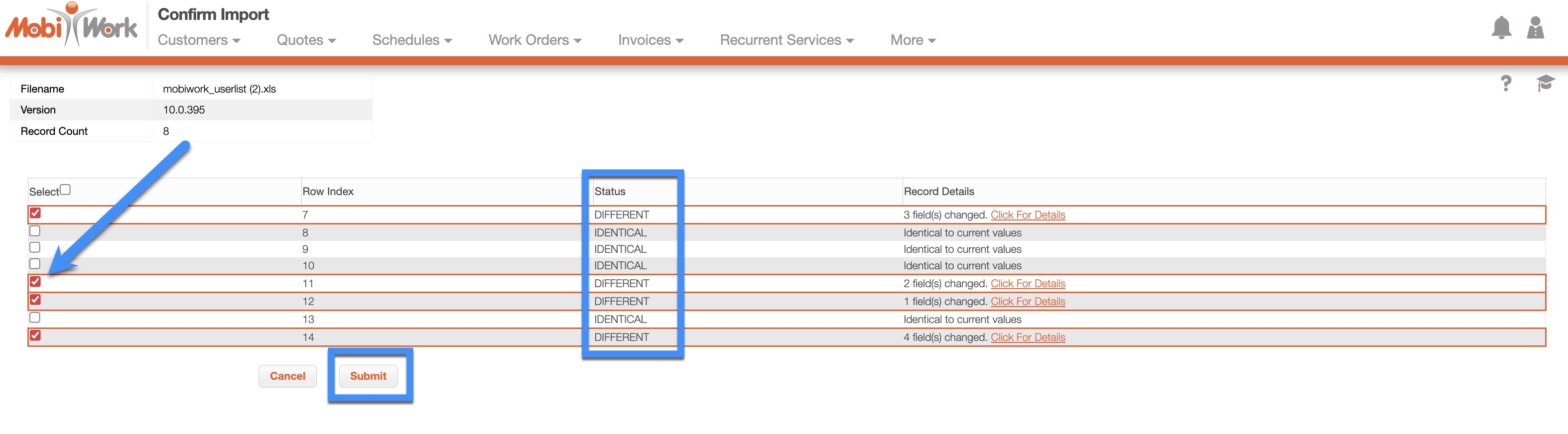
Task: Open the Invoices menu
Action: pos(650,40)
